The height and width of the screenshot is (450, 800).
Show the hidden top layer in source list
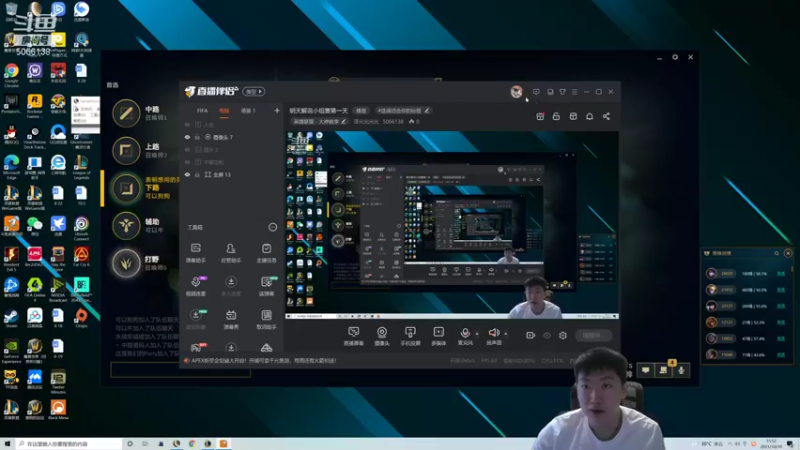(187, 124)
